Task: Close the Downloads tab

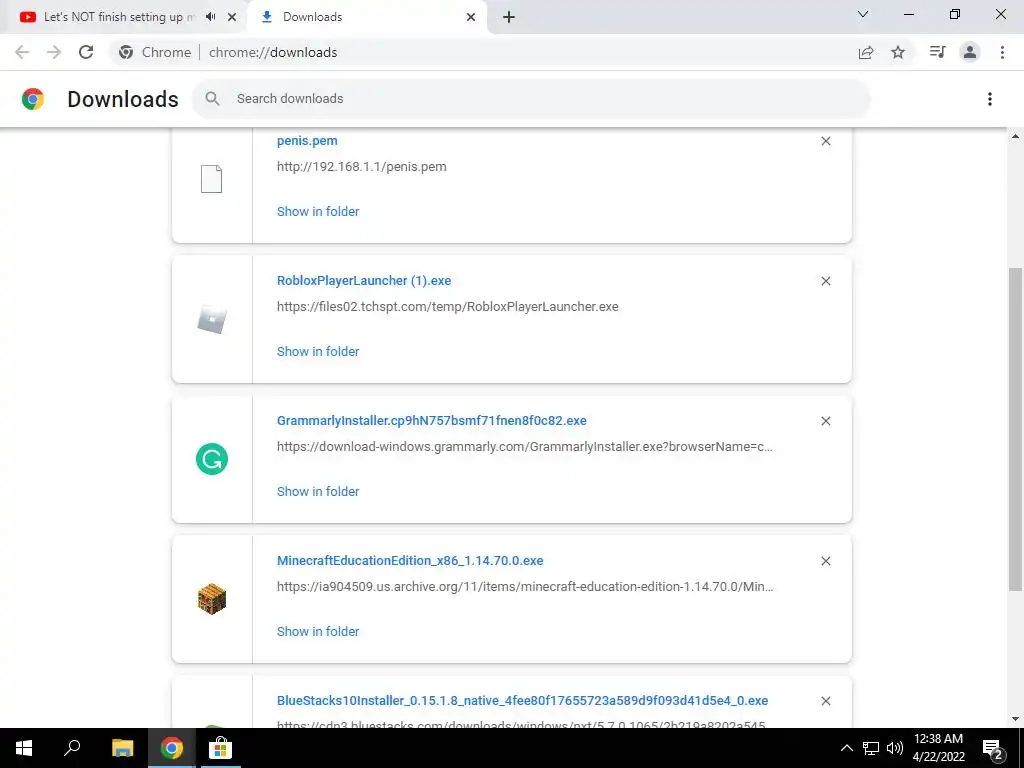Action: (471, 17)
